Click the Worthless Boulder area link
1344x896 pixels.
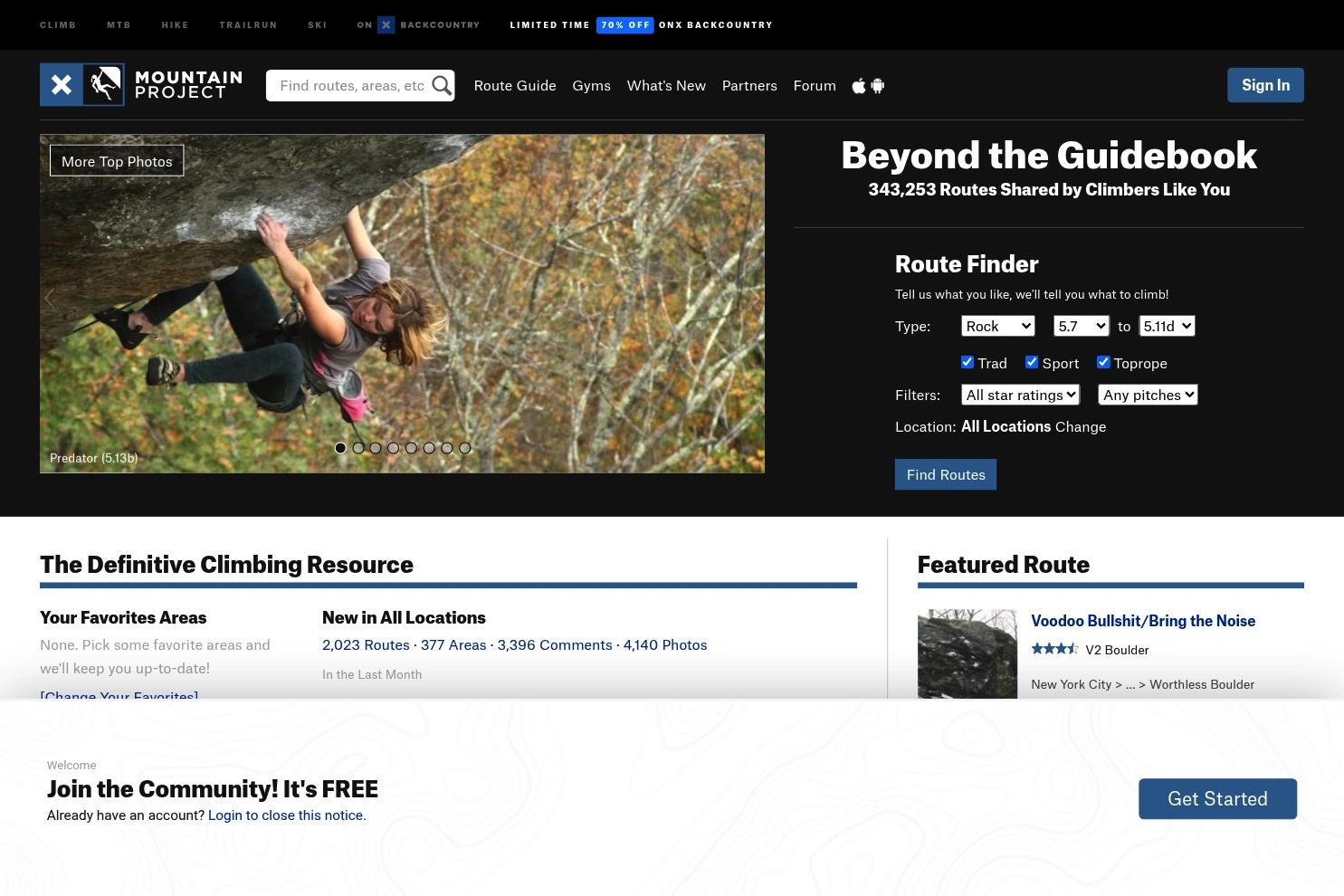tap(1202, 684)
